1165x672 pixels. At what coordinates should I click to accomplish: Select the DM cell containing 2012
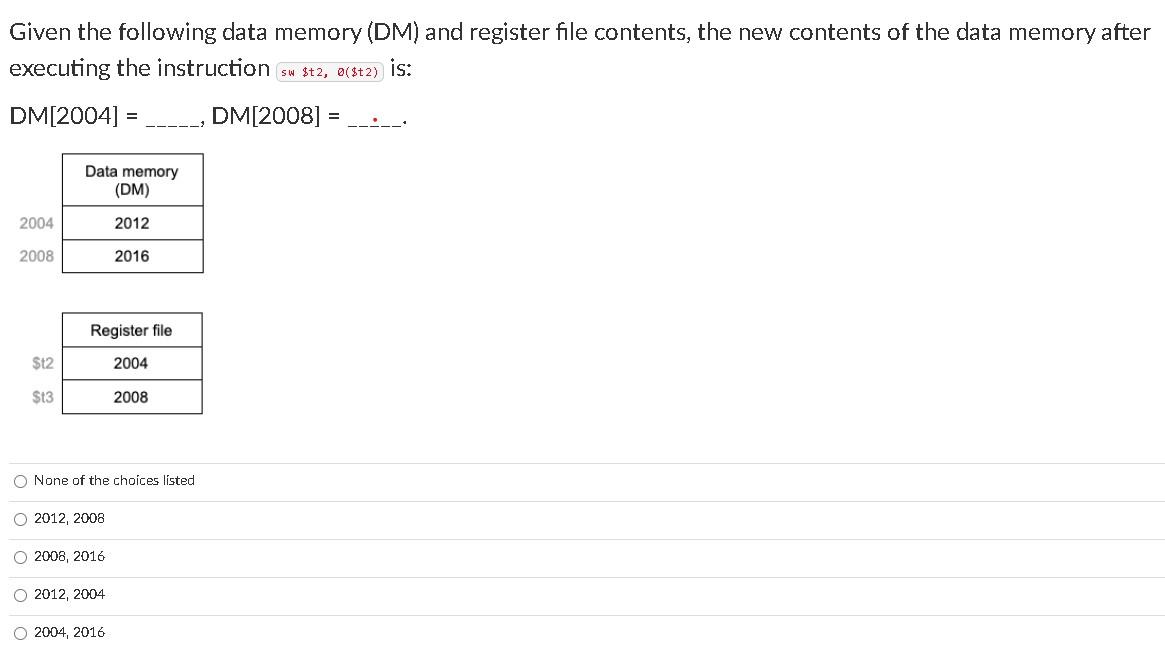pyautogui.click(x=132, y=223)
